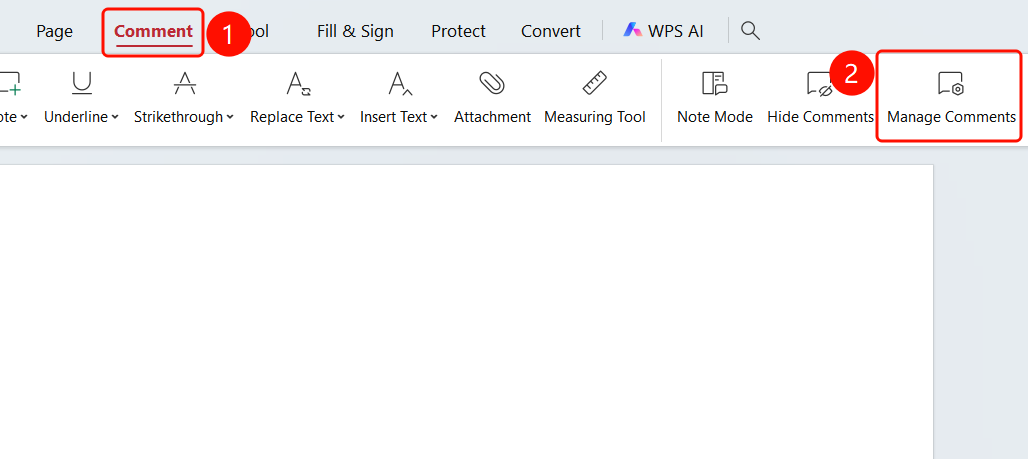Expand the Underline options dropdown arrow
This screenshot has width=1028, height=459.
(115, 117)
